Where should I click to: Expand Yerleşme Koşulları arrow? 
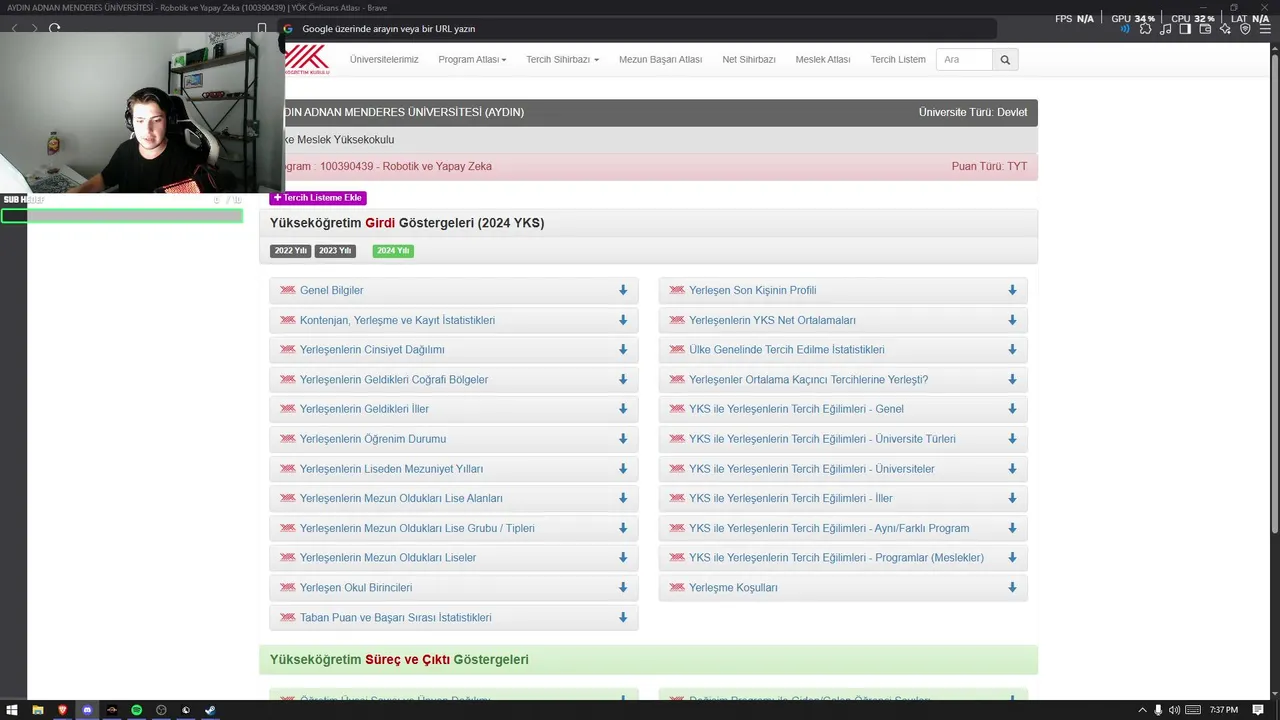(1012, 587)
